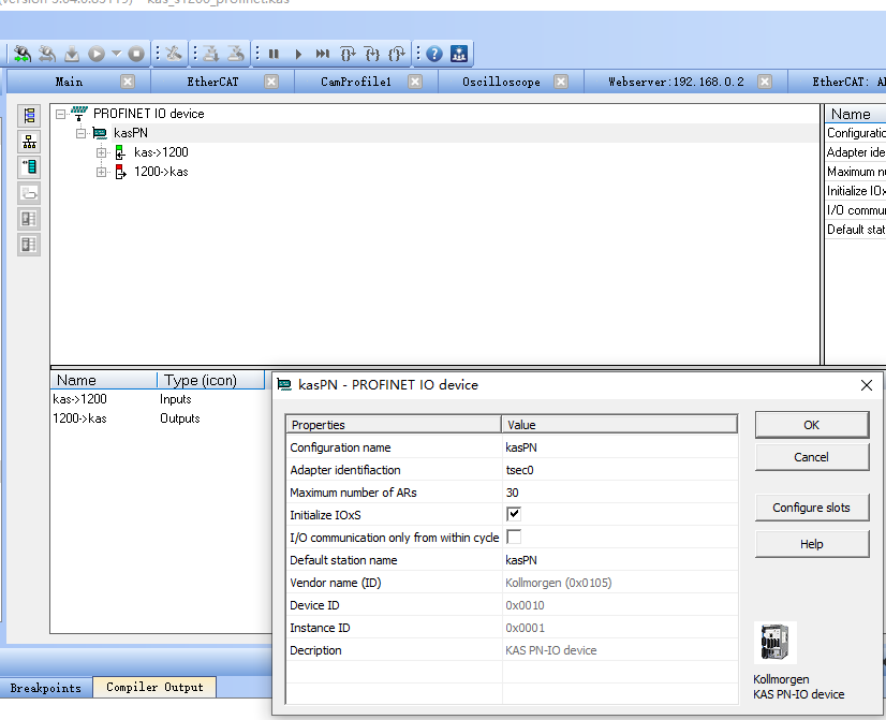Image resolution: width=886 pixels, height=720 pixels.
Task: Click the pause icon in the debug toolbar
Action: tap(273, 54)
